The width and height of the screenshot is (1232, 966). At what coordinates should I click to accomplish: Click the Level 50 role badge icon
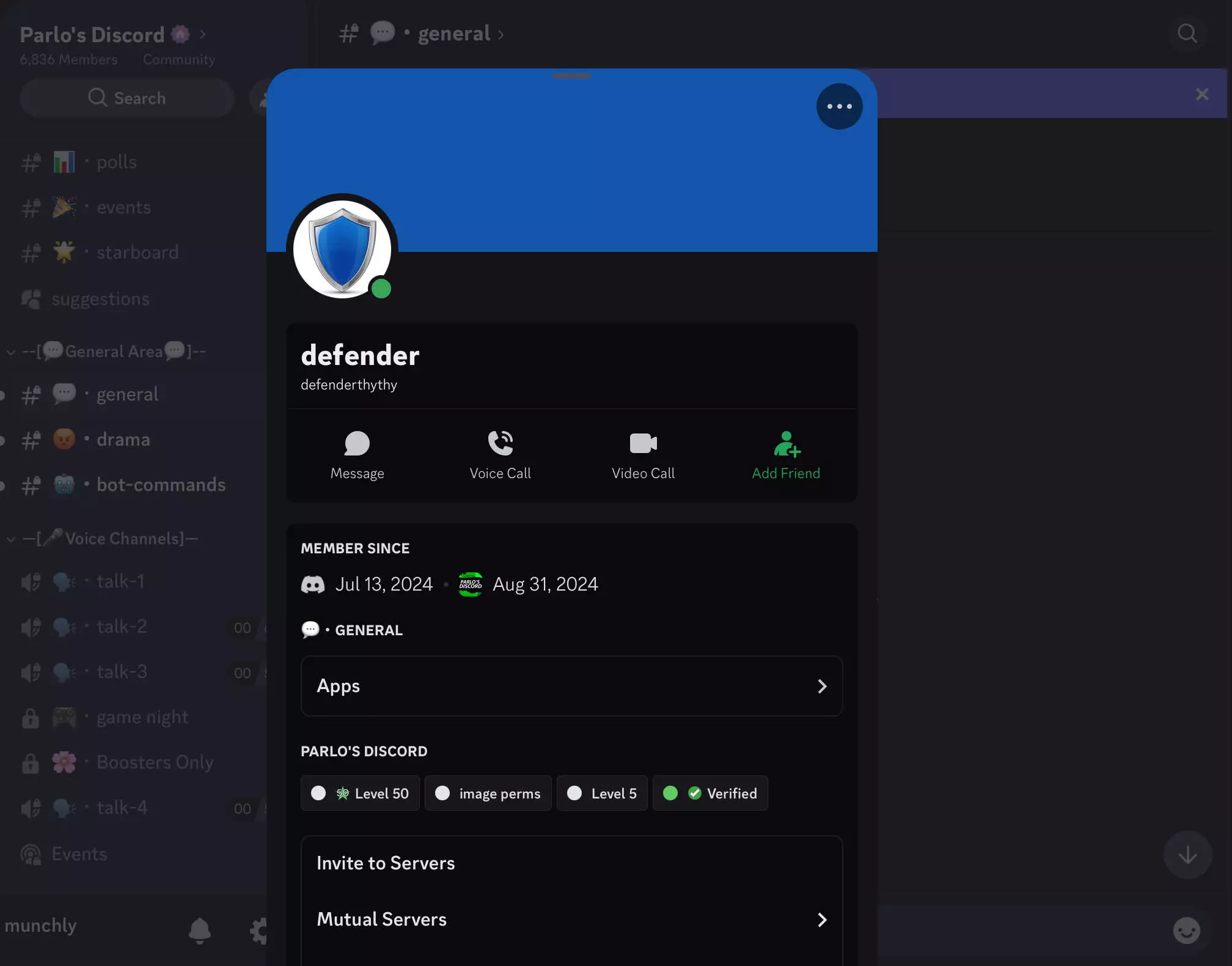(x=342, y=793)
